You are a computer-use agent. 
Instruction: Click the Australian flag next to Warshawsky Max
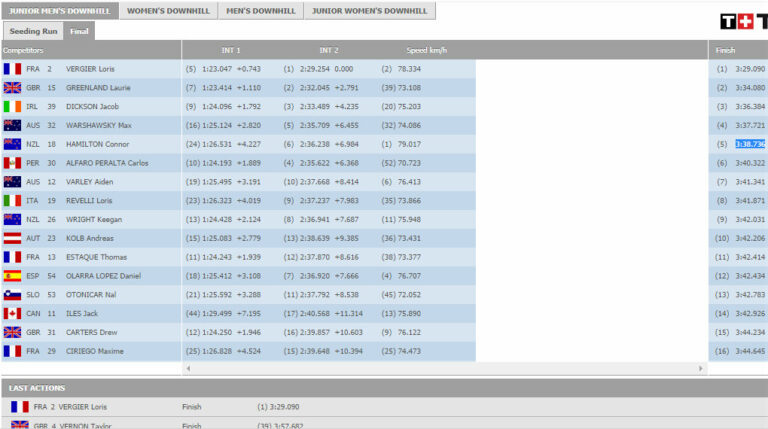[x=12, y=126]
